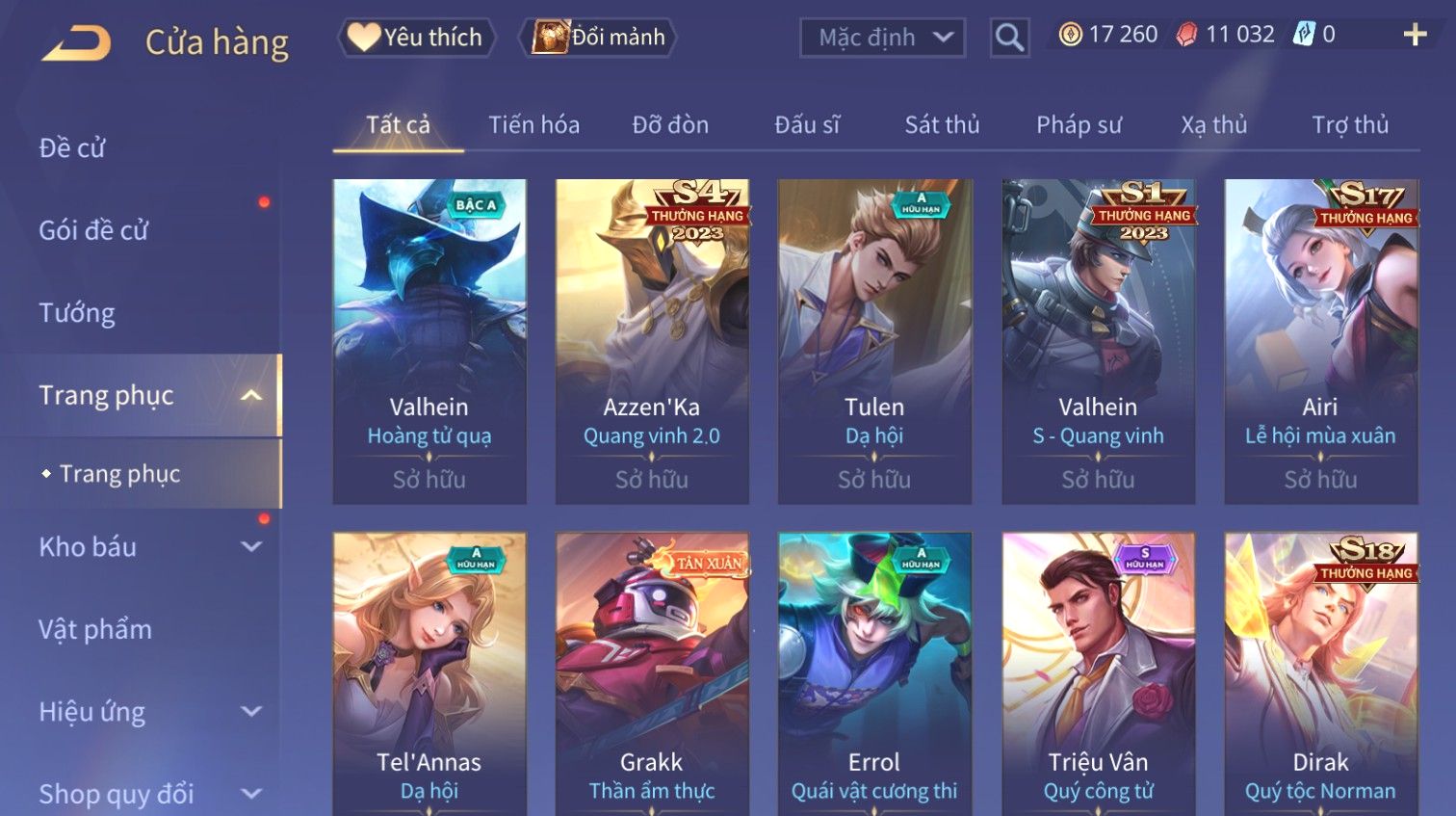Switch to the Pháp sư tab
The width and height of the screenshot is (1456, 816).
pyautogui.click(x=1079, y=124)
